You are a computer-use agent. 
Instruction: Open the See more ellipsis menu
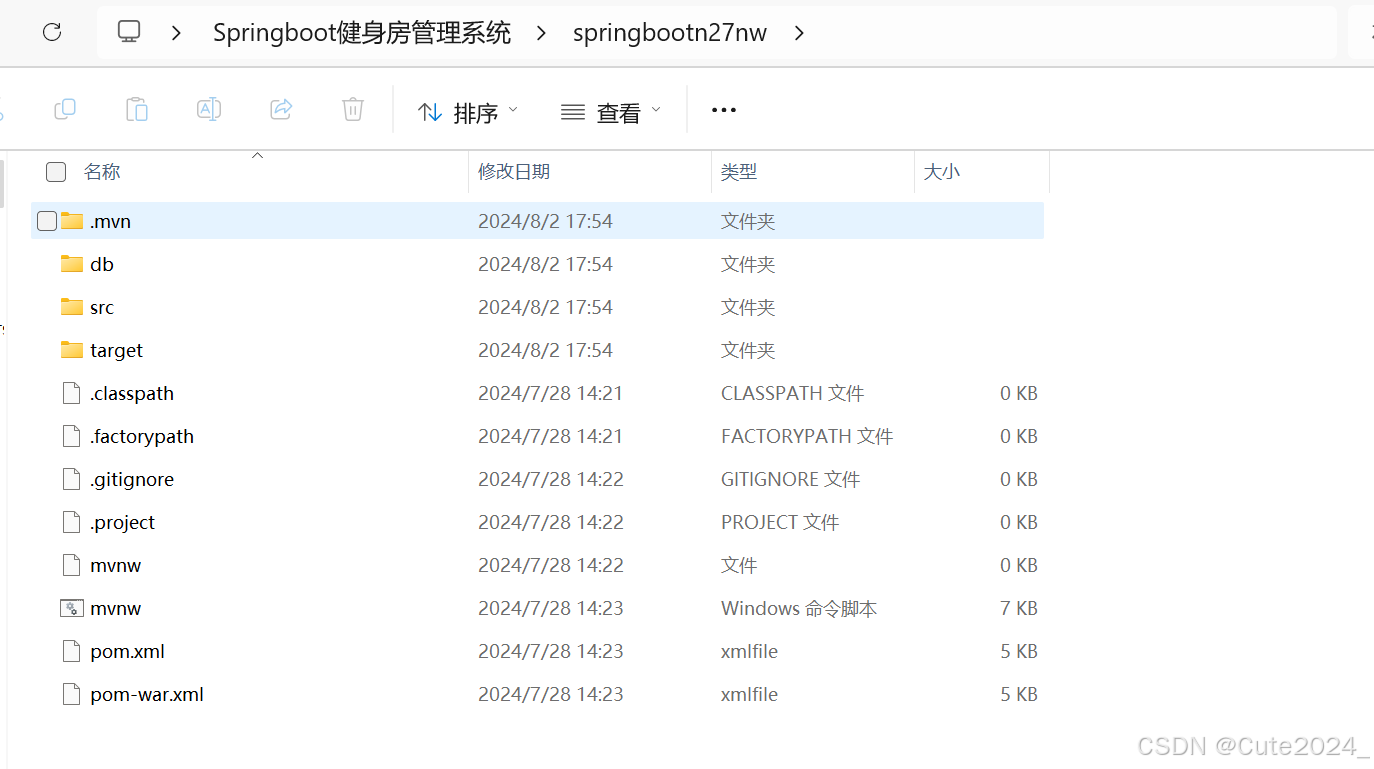[723, 110]
